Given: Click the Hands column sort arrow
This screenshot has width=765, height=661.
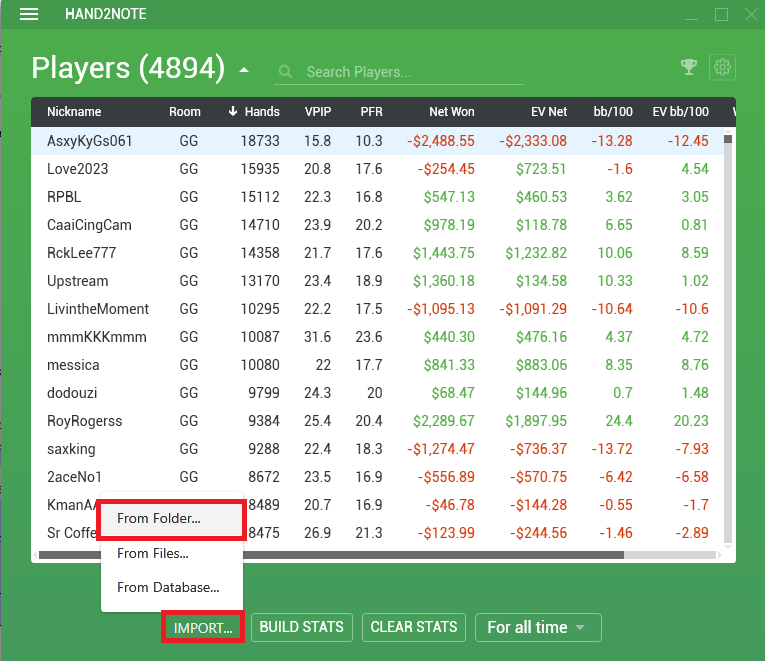Looking at the screenshot, I should pos(233,112).
